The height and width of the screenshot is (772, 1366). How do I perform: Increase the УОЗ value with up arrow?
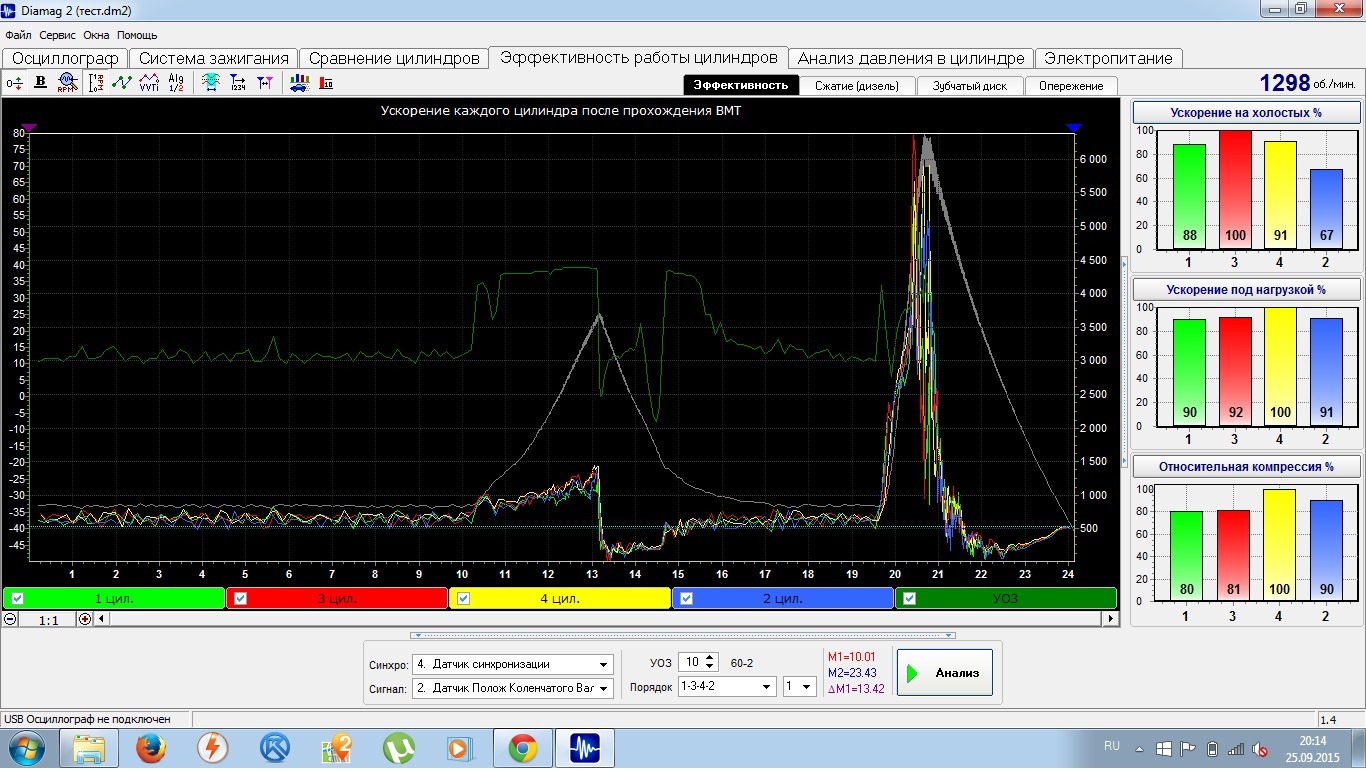pos(710,658)
